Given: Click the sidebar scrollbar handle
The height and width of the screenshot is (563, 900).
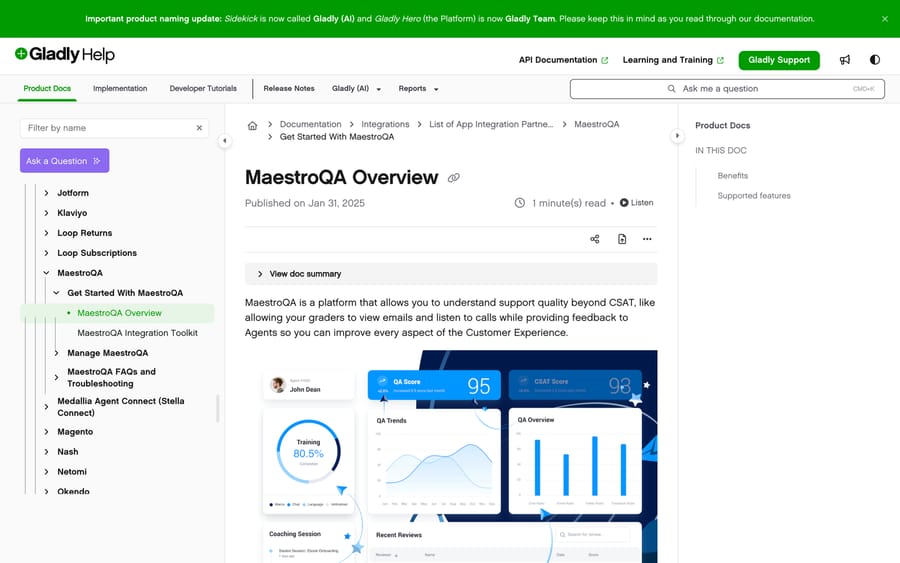Looking at the screenshot, I should 218,409.
